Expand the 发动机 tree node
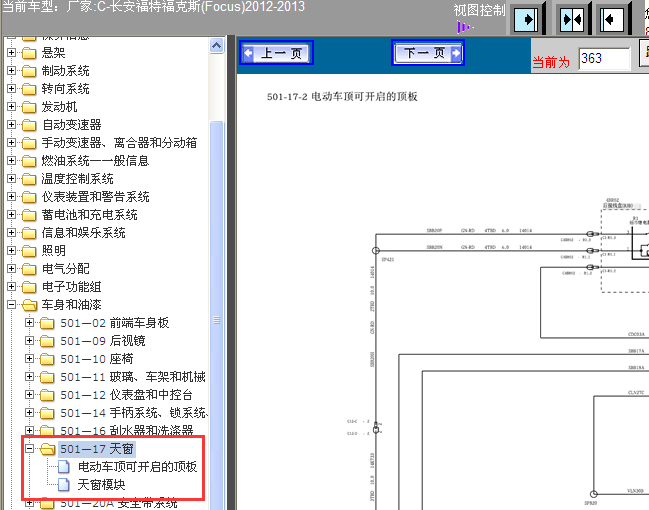 coord(12,107)
